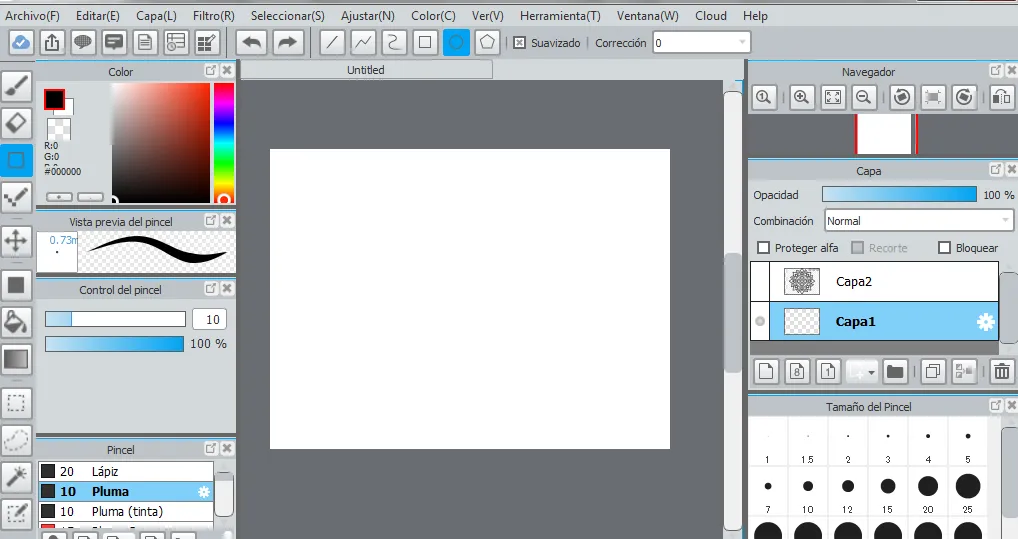
Task: Choose the curve shape mode
Action: click(394, 43)
